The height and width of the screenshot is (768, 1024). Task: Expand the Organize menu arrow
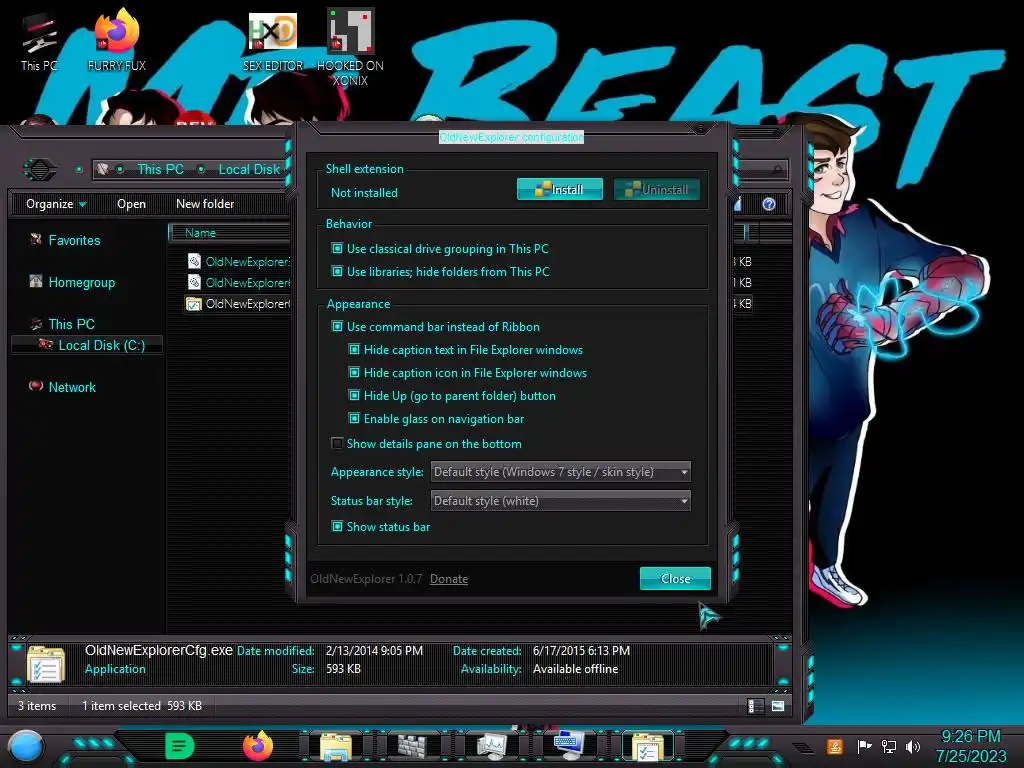(83, 204)
